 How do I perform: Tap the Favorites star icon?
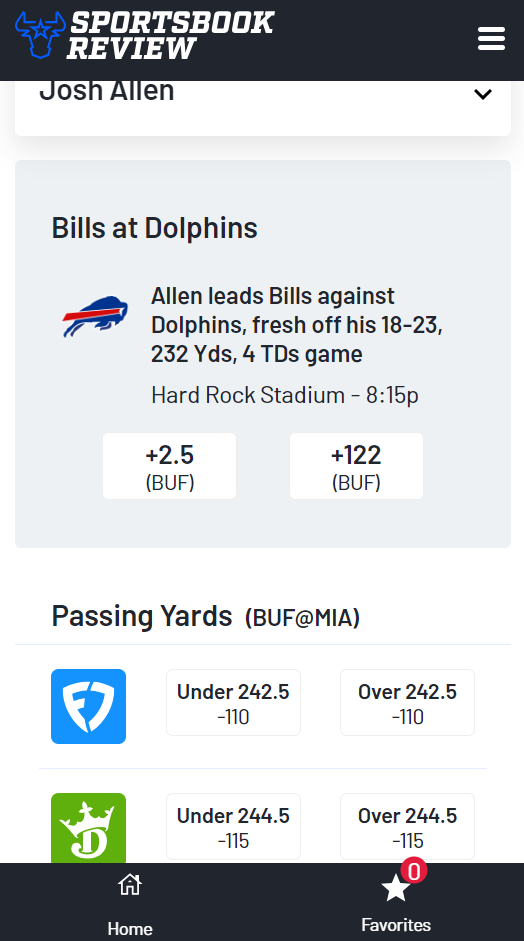pyautogui.click(x=396, y=888)
